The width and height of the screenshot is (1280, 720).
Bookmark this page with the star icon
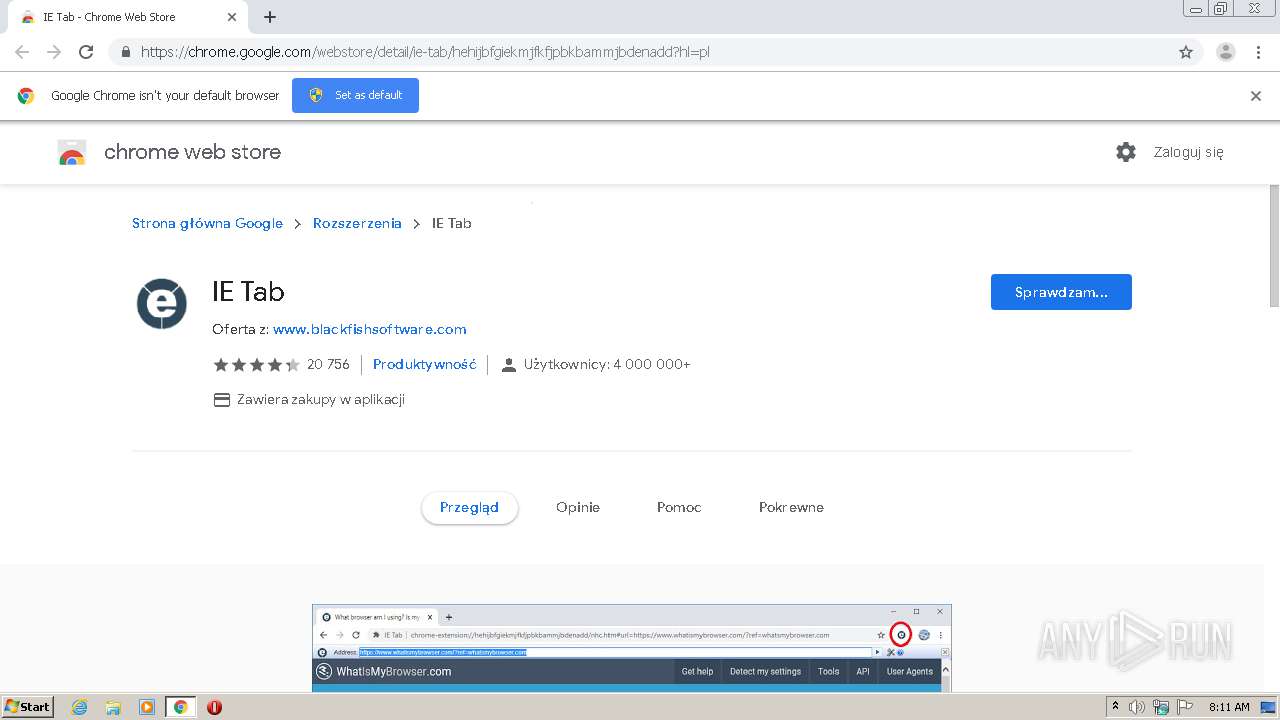[x=1186, y=52]
